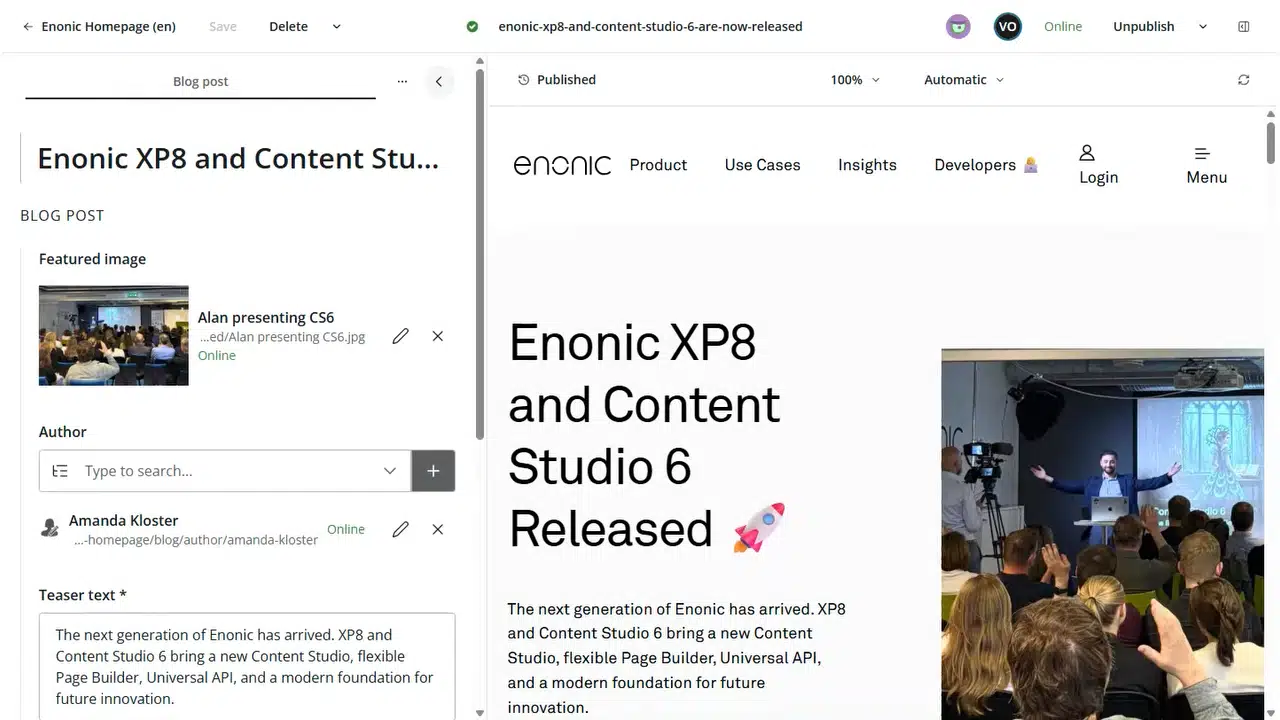Edit the Alan presenting CS6 image
Viewport: 1280px width, 720px height.
pyautogui.click(x=400, y=336)
